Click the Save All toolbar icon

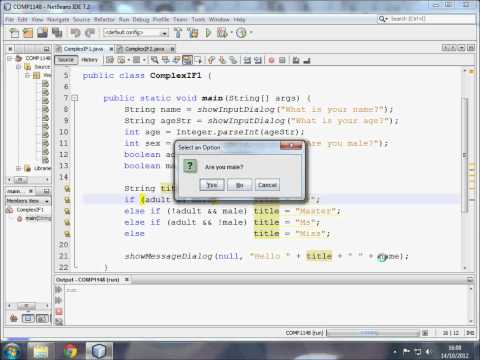[57, 33]
